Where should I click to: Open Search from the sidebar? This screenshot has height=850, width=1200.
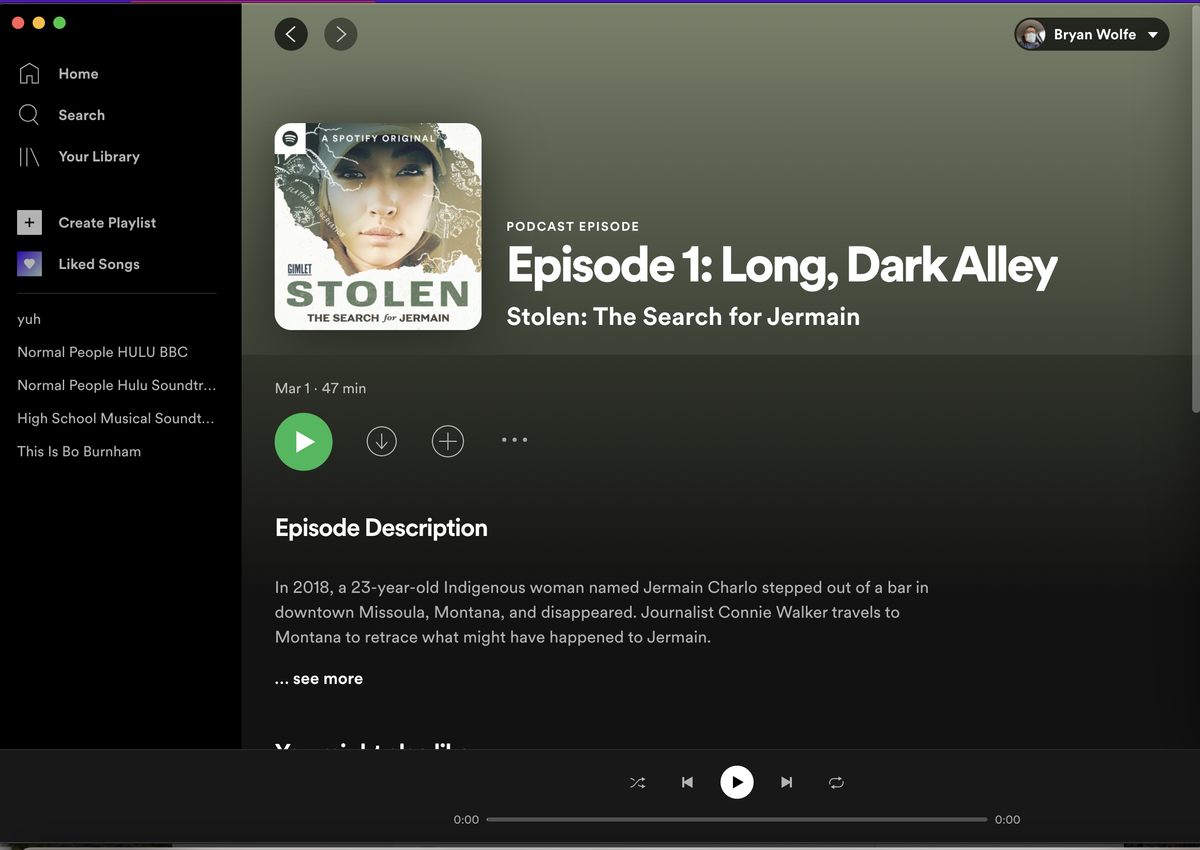click(80, 115)
